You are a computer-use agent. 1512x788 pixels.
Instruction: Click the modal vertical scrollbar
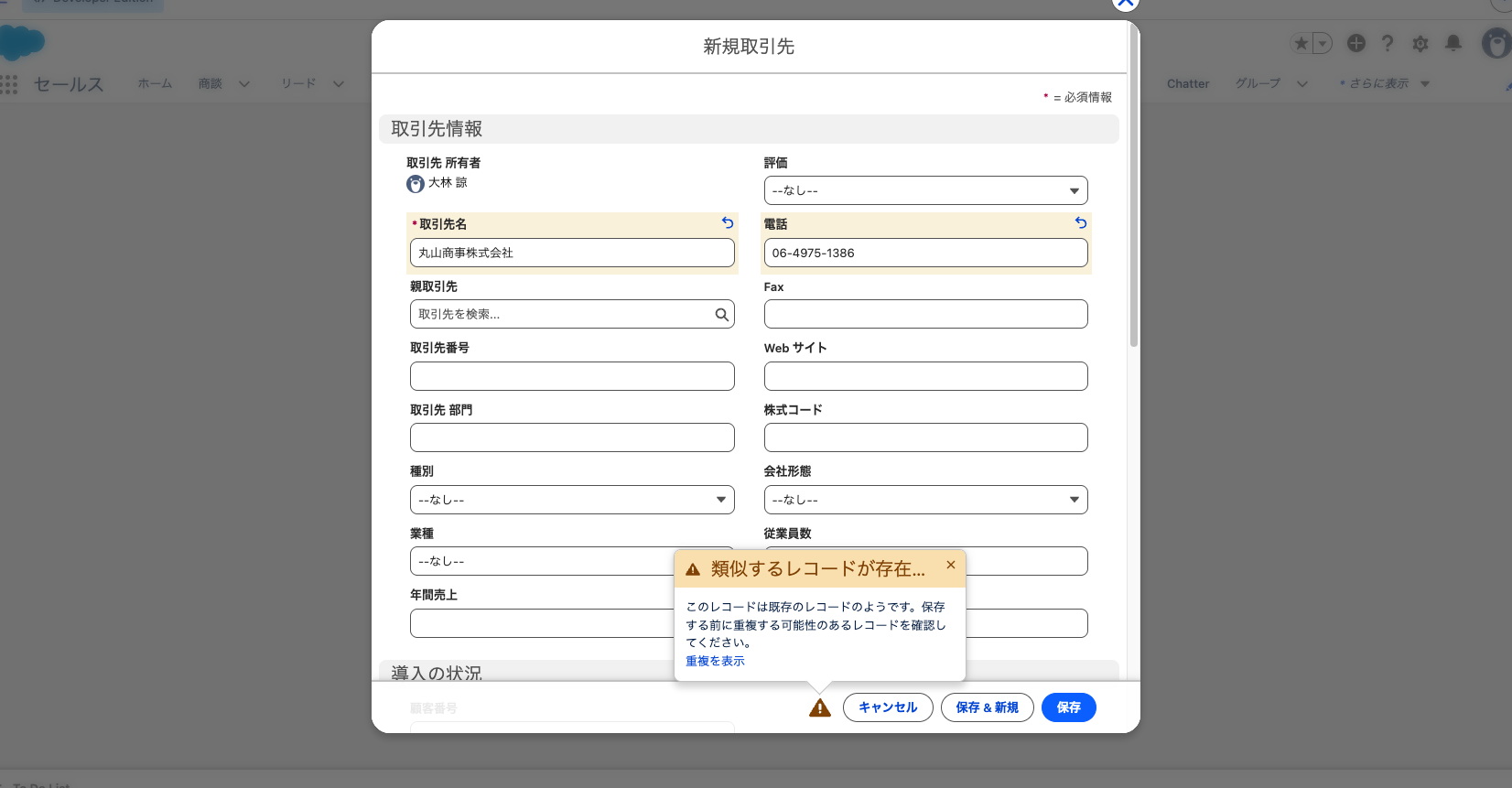1134,188
